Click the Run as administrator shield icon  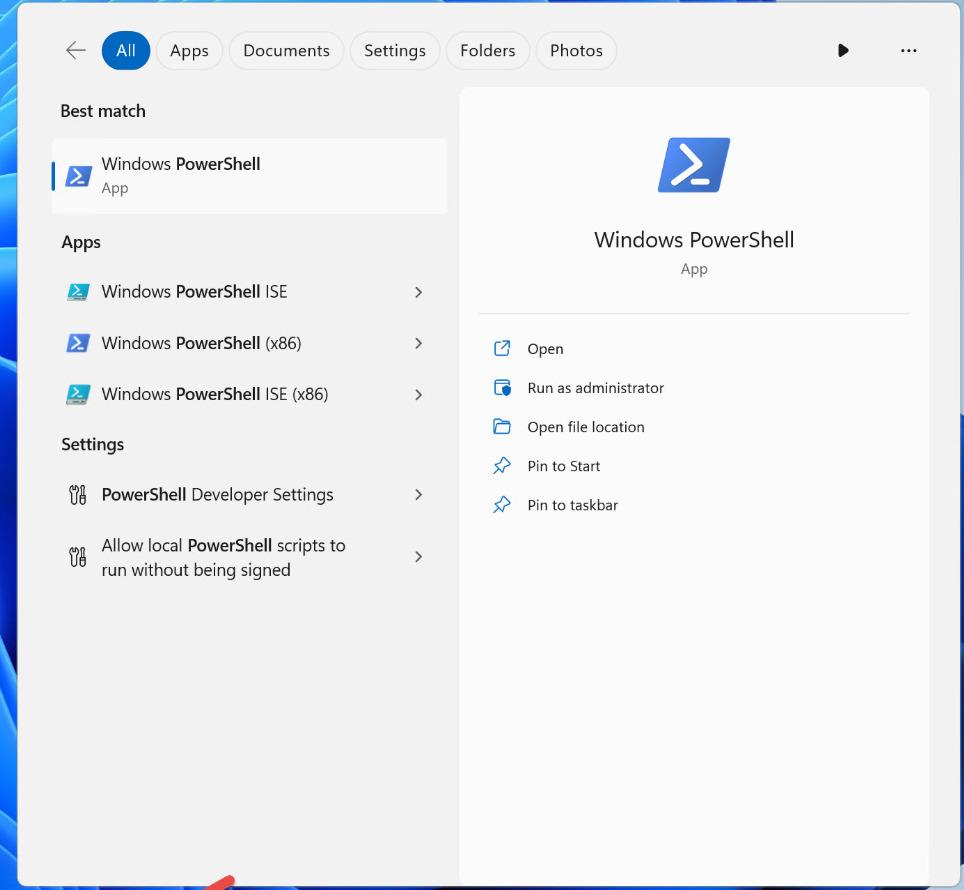pos(502,388)
